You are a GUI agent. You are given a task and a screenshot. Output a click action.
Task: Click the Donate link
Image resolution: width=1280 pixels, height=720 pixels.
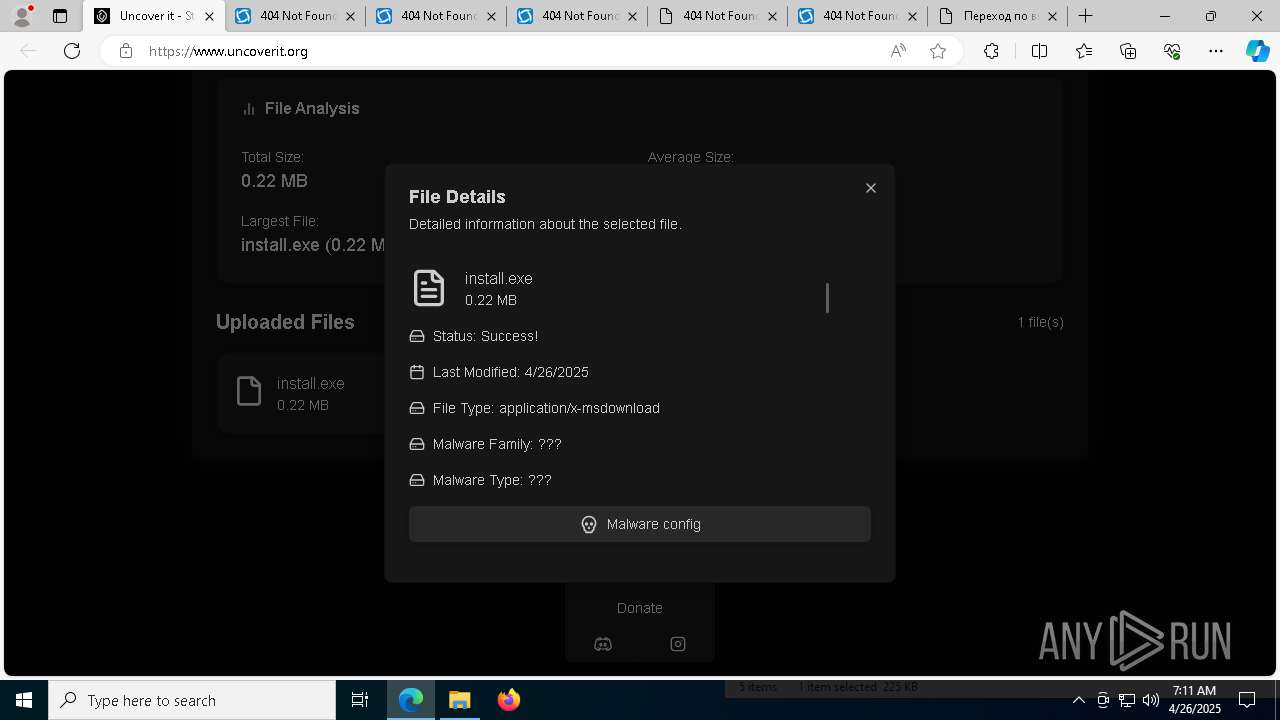[640, 608]
